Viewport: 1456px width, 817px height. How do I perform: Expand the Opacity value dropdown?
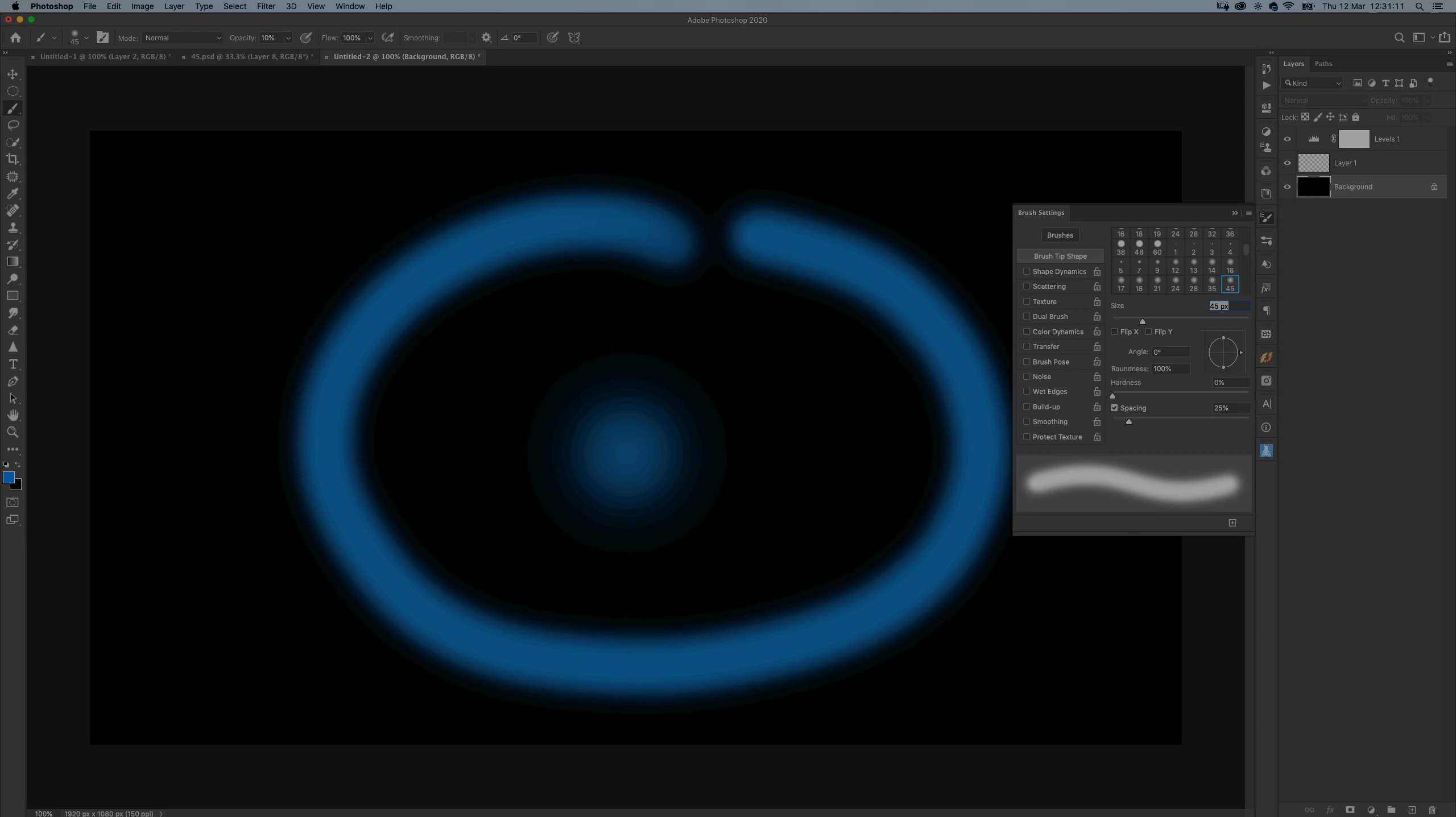[288, 38]
